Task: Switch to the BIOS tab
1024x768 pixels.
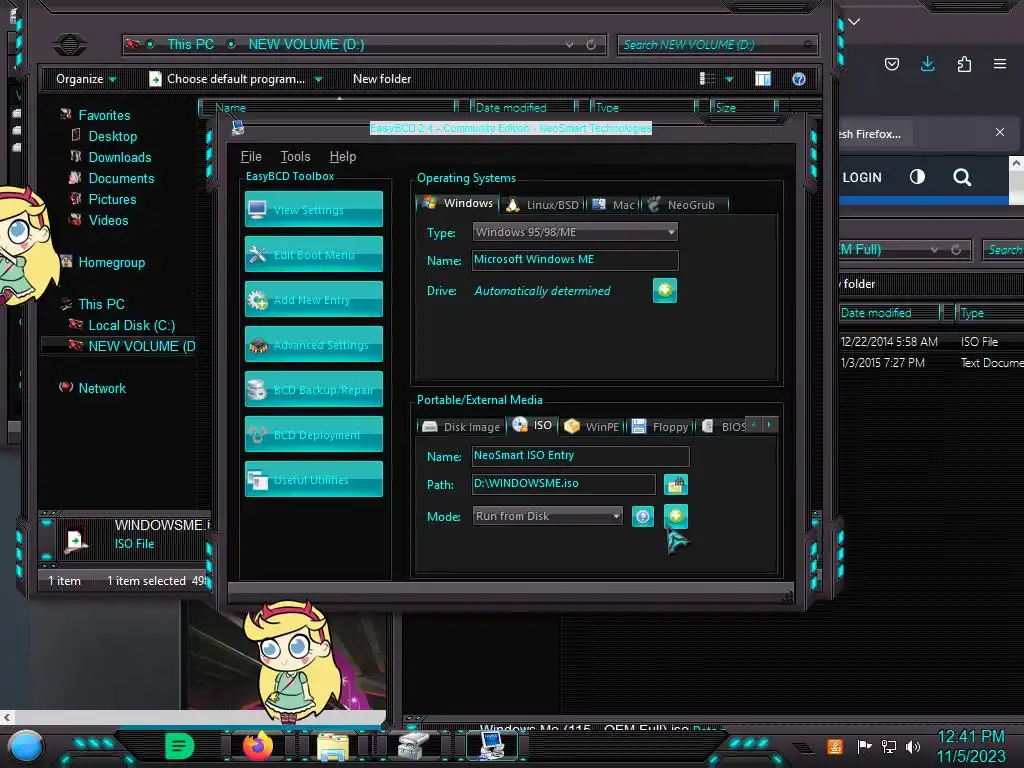Action: (724, 426)
